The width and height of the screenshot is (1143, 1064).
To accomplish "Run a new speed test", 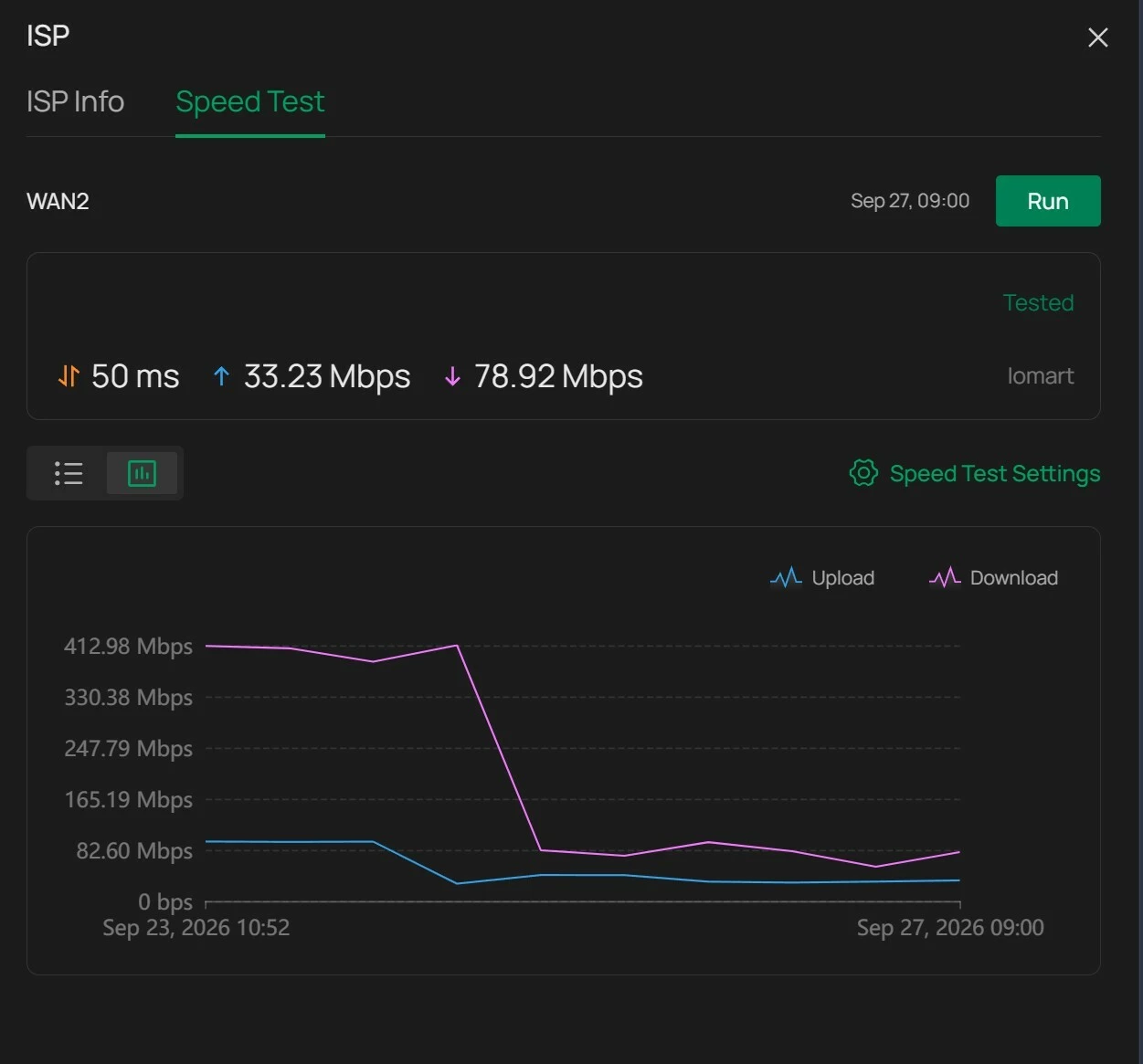I will pos(1048,201).
